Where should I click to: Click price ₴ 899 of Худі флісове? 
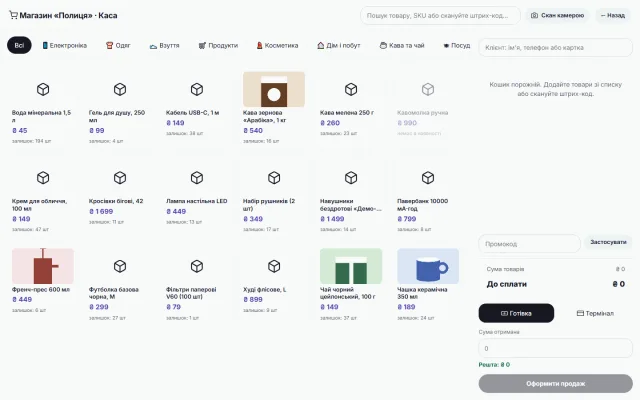pos(253,300)
